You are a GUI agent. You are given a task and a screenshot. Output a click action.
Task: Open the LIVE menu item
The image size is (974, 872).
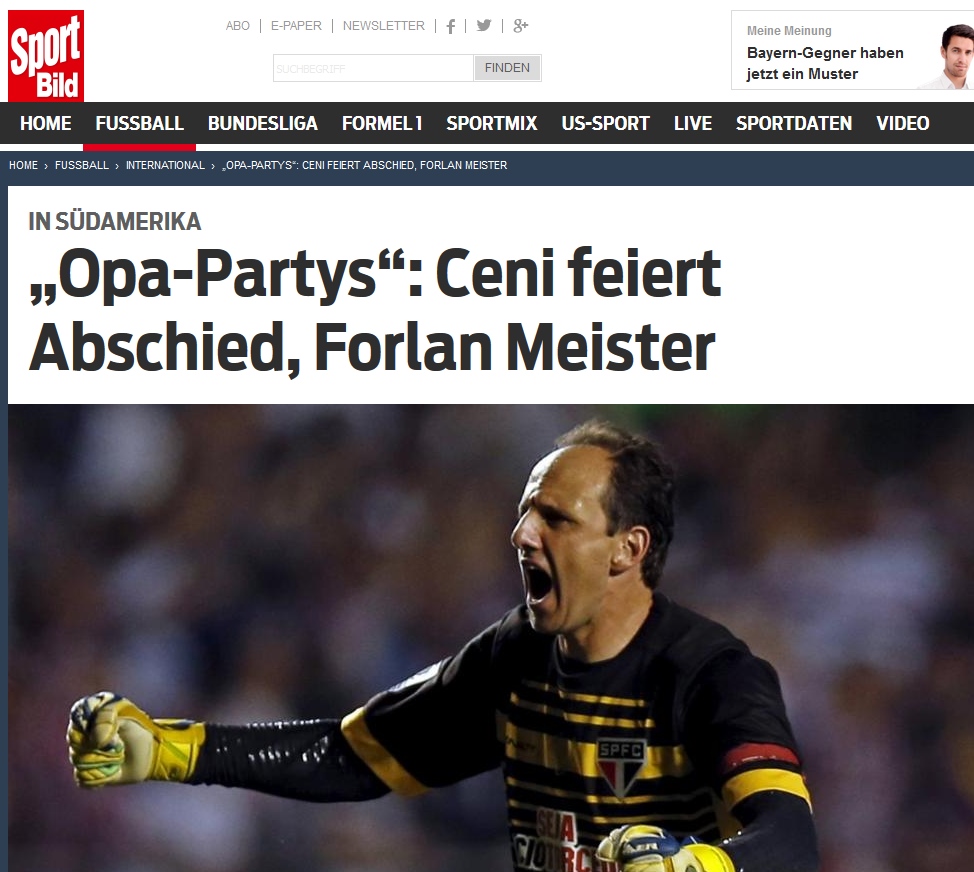(693, 123)
